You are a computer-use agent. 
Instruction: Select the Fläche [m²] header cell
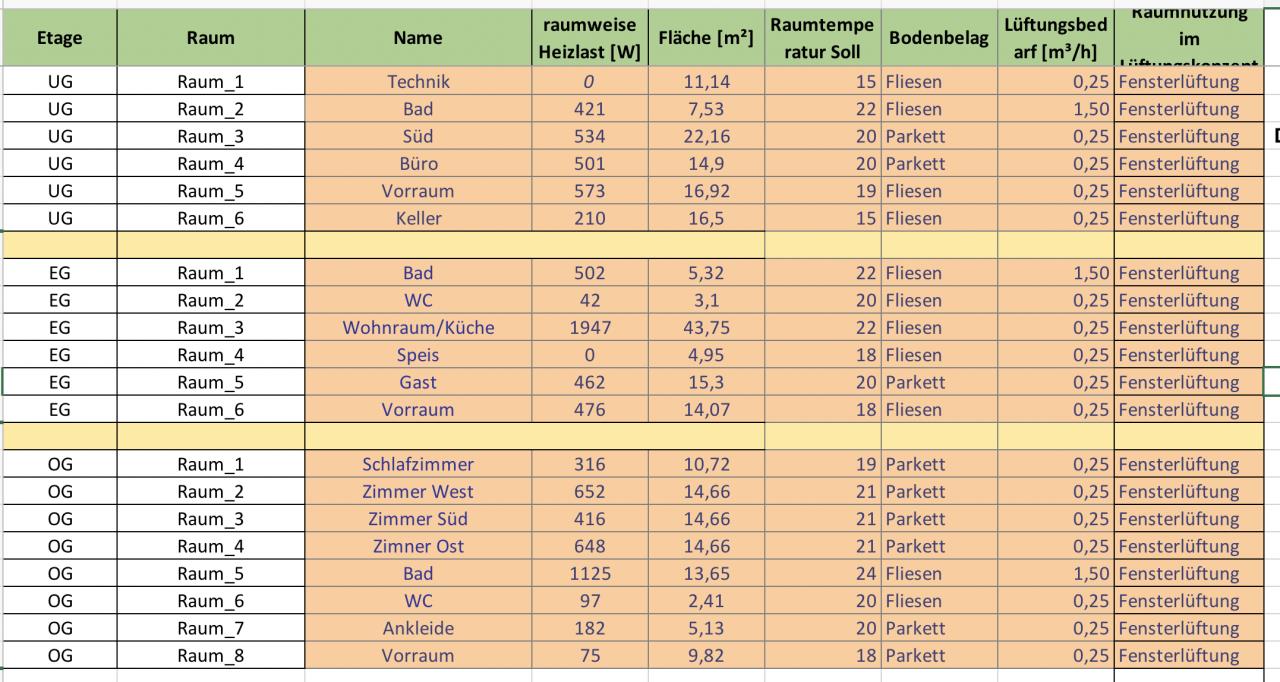point(706,38)
